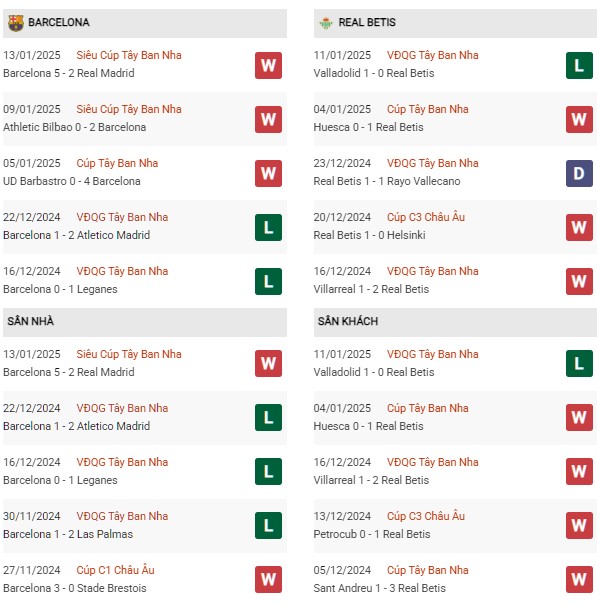Click the W badge for Barcelona 3-0 Stade Brestois
The width and height of the screenshot is (597, 605).
click(268, 579)
